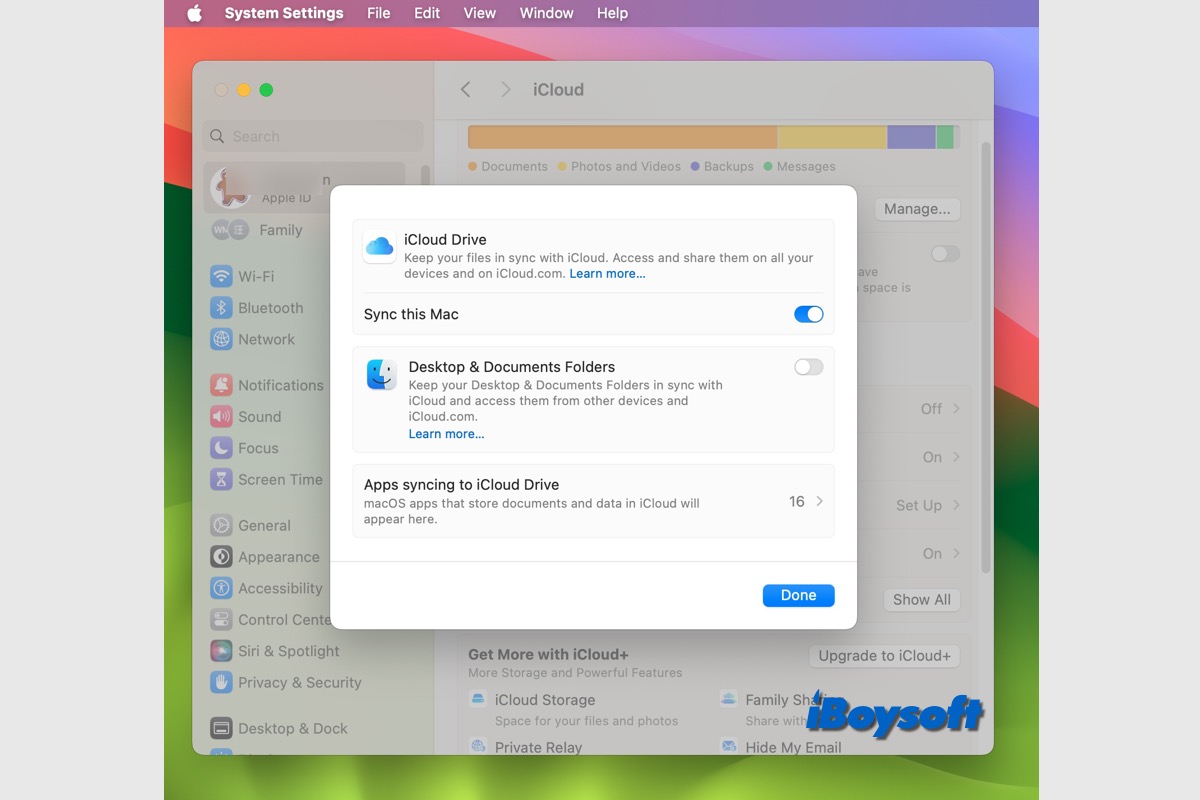Image resolution: width=1200 pixels, height=800 pixels.
Task: Turn off Sync this Mac toggle
Action: (x=808, y=314)
